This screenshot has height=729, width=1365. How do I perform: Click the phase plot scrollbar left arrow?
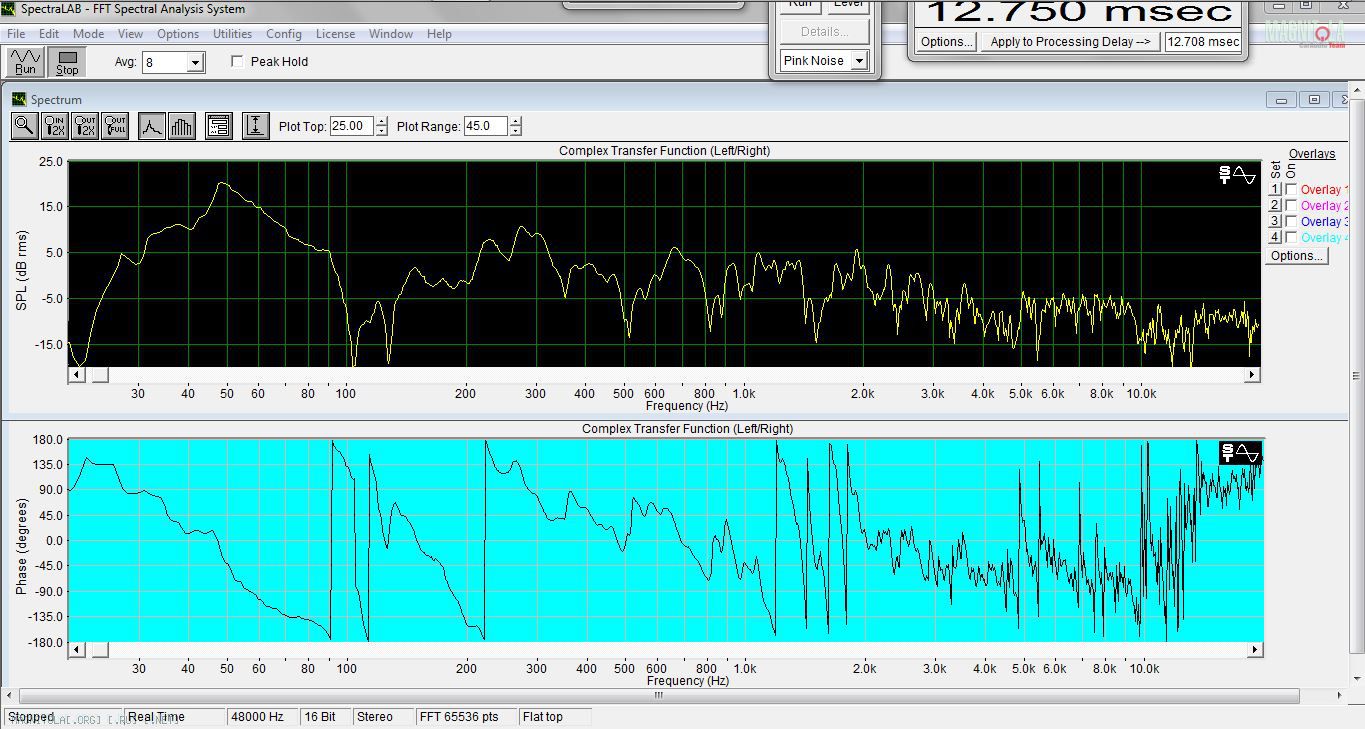76,650
